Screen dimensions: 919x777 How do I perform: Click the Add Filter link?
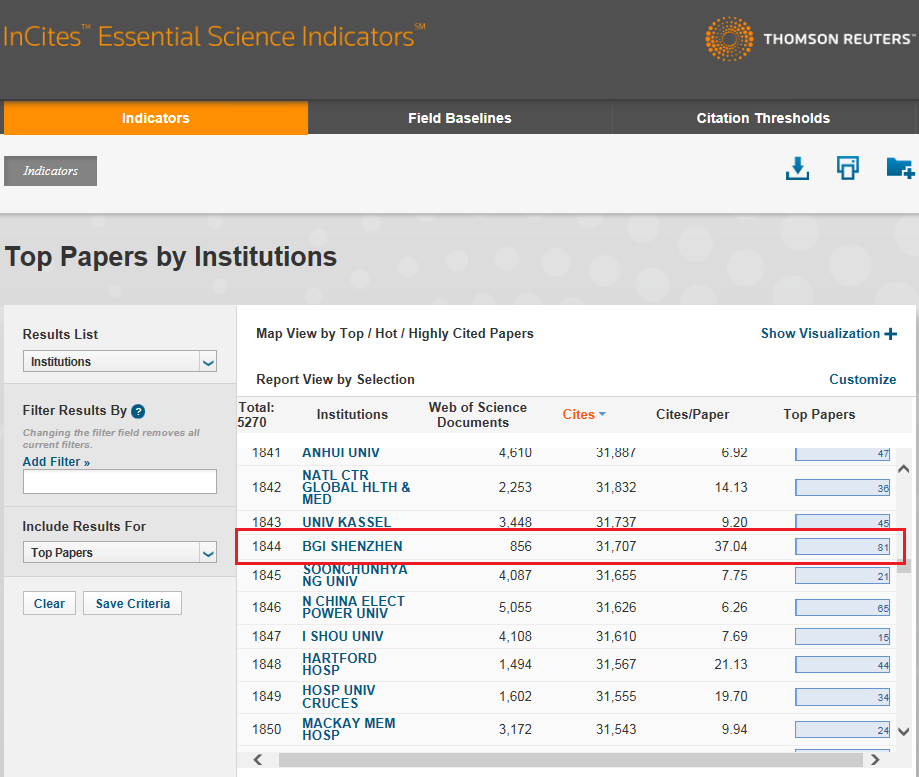[x=56, y=462]
